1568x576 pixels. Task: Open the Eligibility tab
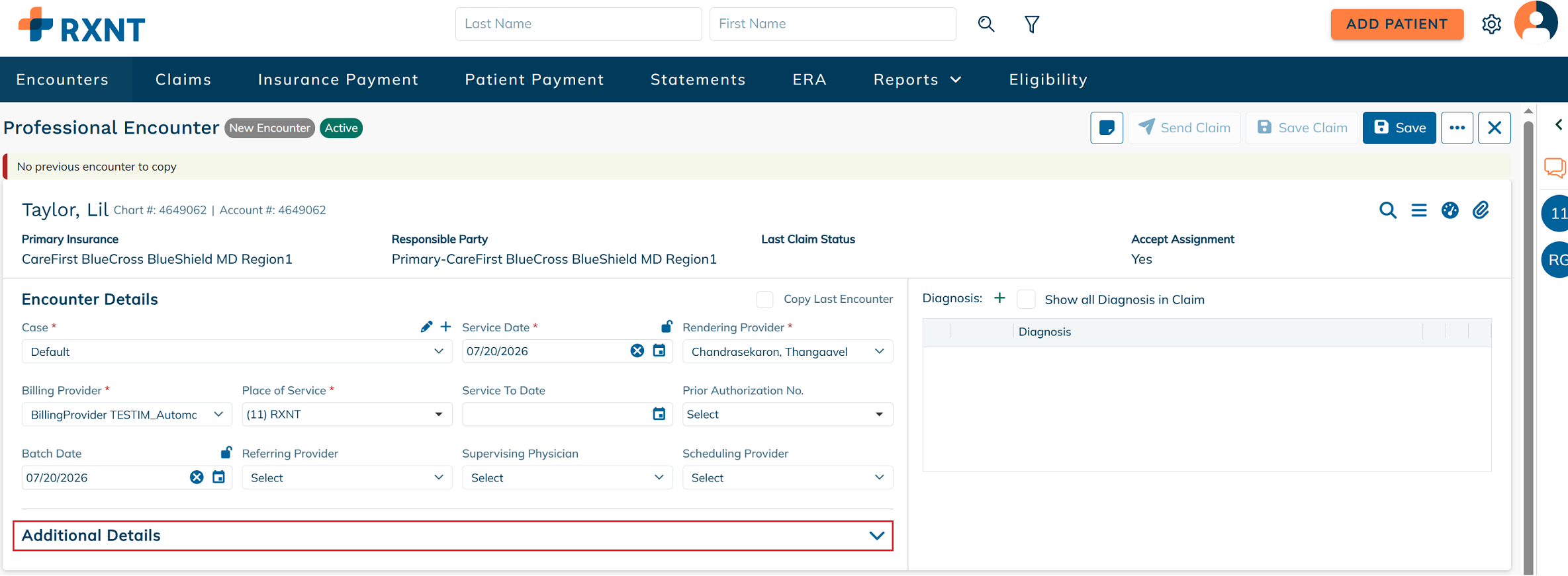click(1048, 79)
